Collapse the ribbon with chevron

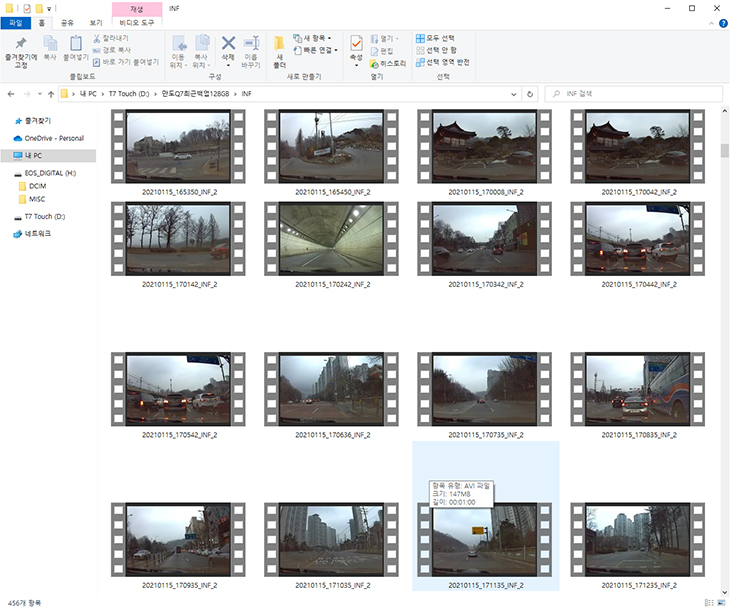pyautogui.click(x=711, y=23)
